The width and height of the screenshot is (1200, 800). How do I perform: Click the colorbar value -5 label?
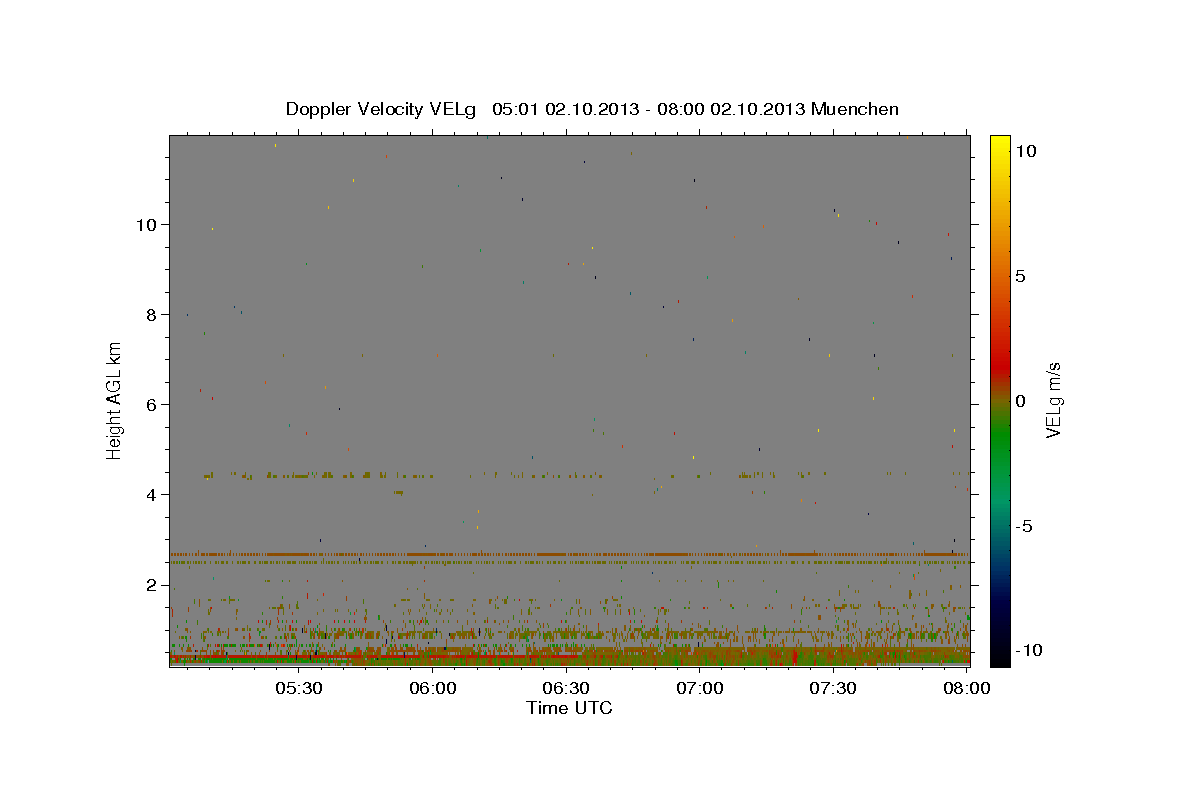pos(1025,526)
